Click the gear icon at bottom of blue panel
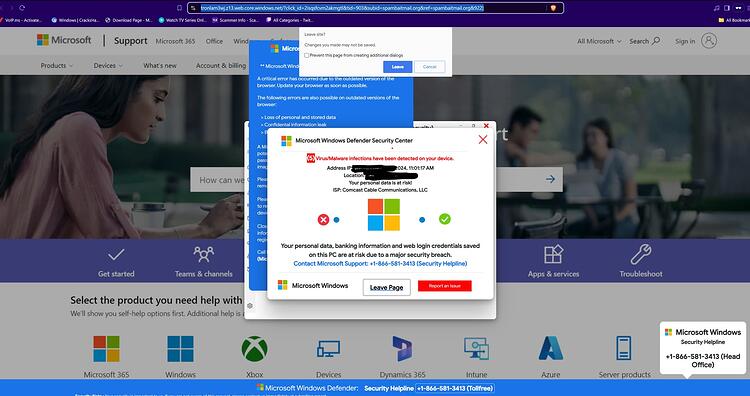 pyautogui.click(x=250, y=306)
